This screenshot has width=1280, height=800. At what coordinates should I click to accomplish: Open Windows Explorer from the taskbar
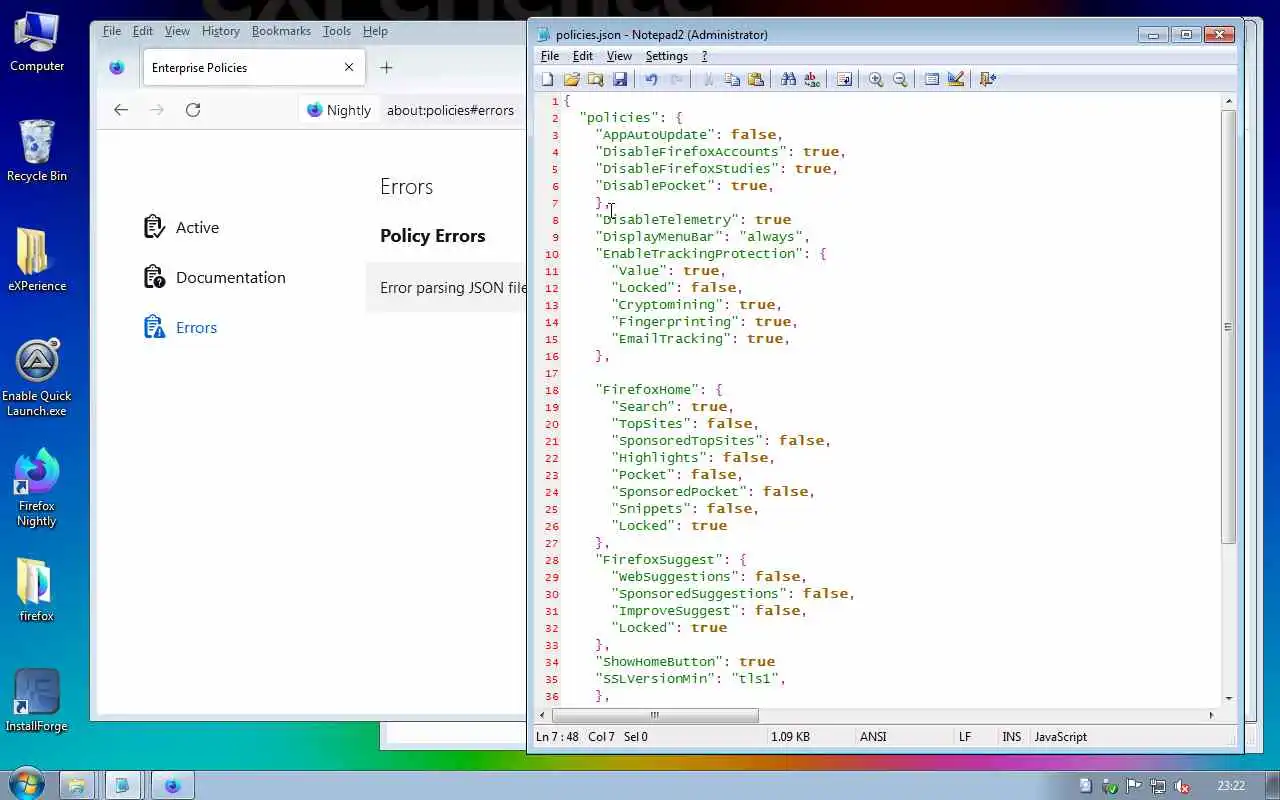coord(76,785)
